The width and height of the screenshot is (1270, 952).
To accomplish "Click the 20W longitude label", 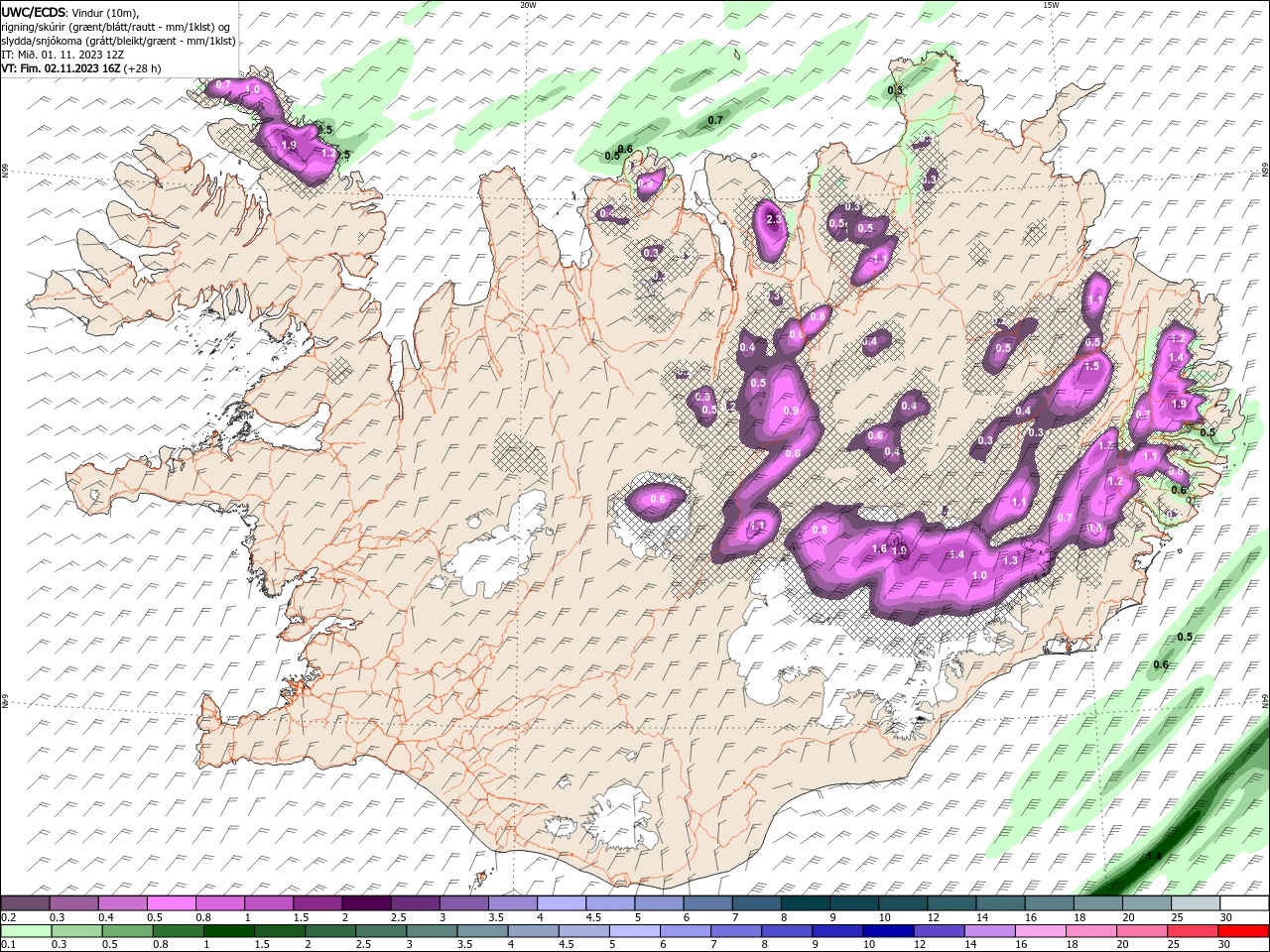I will pos(528,5).
